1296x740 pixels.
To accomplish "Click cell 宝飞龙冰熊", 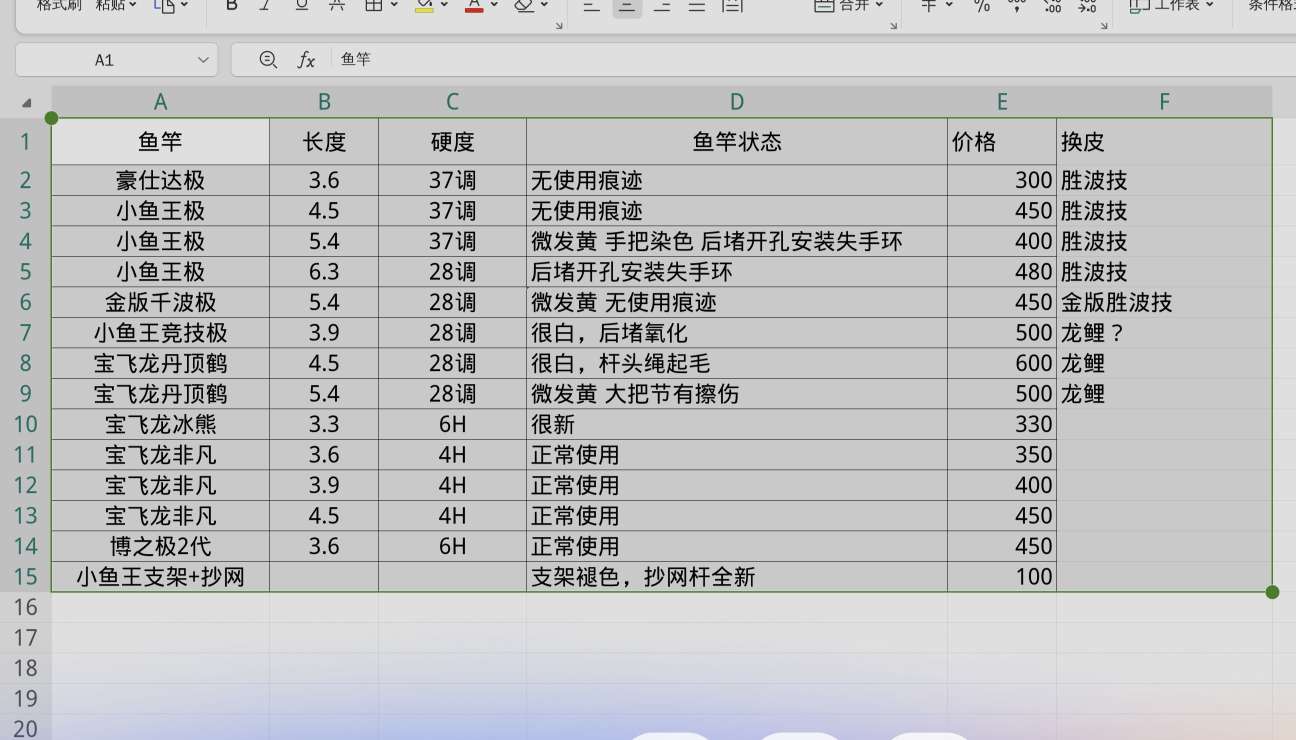I will click(x=160, y=424).
